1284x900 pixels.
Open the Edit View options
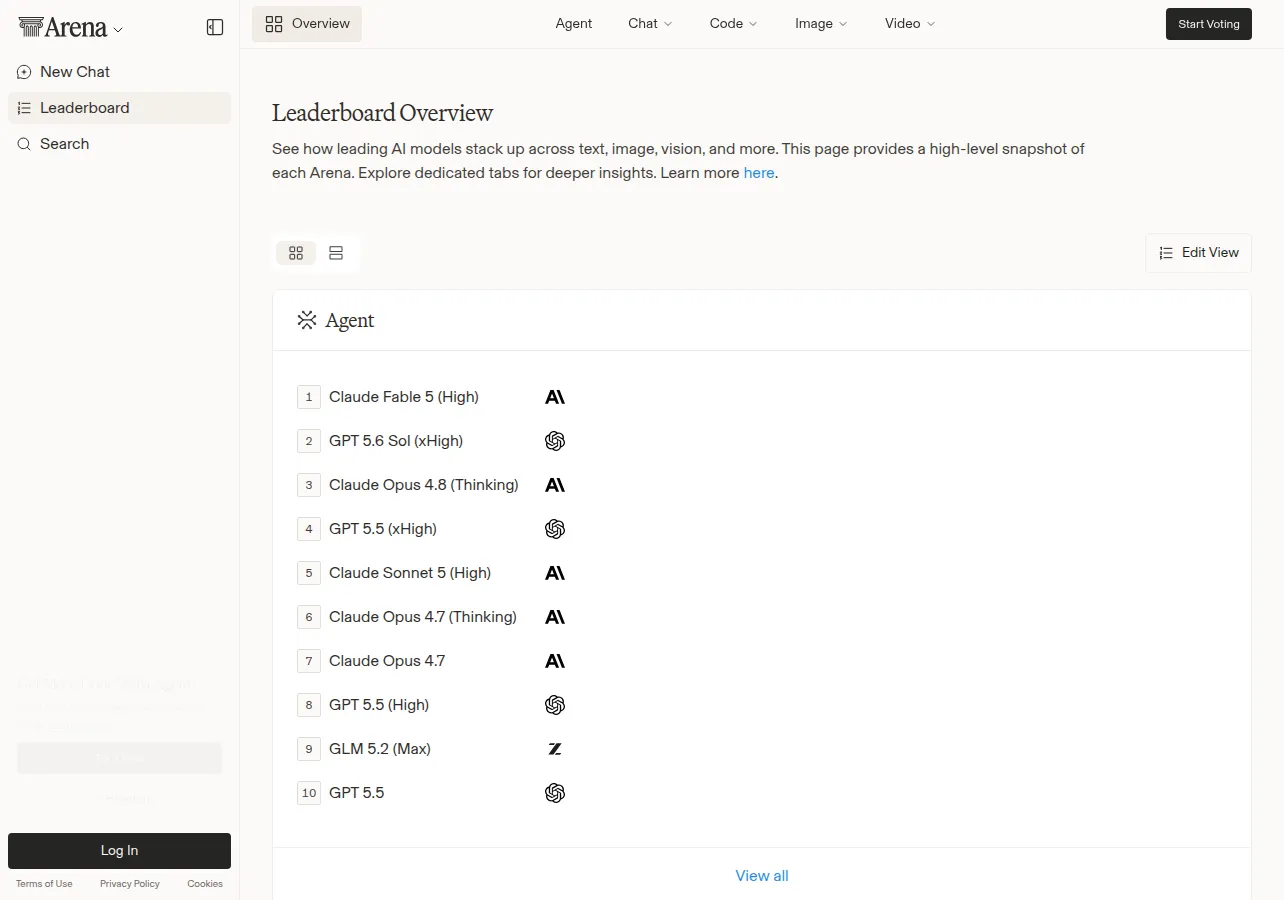tap(1198, 253)
